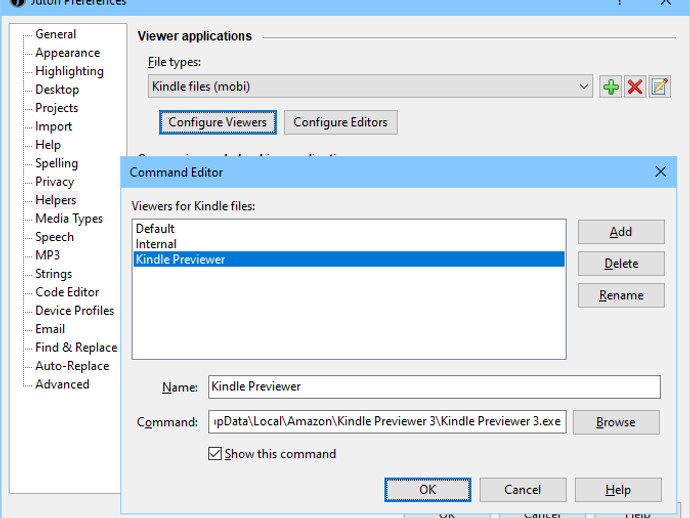Open Strings preferences page

[x=54, y=274]
